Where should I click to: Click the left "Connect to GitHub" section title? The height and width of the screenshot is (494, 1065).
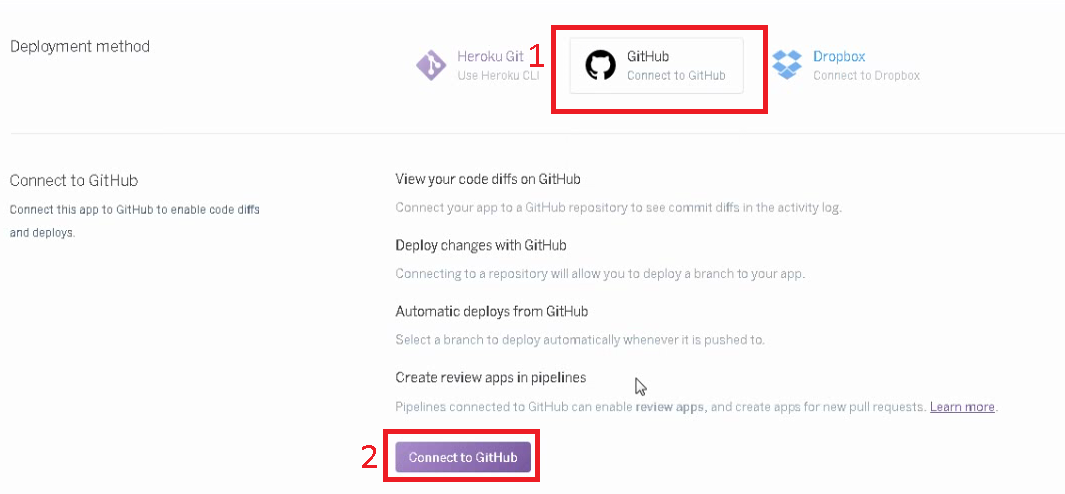(73, 181)
